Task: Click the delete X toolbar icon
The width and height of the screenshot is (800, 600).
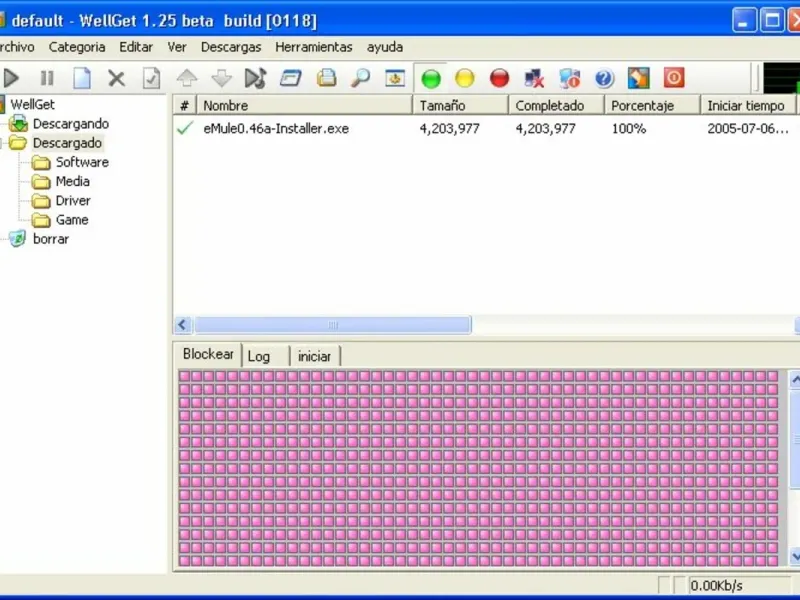Action: click(x=116, y=79)
